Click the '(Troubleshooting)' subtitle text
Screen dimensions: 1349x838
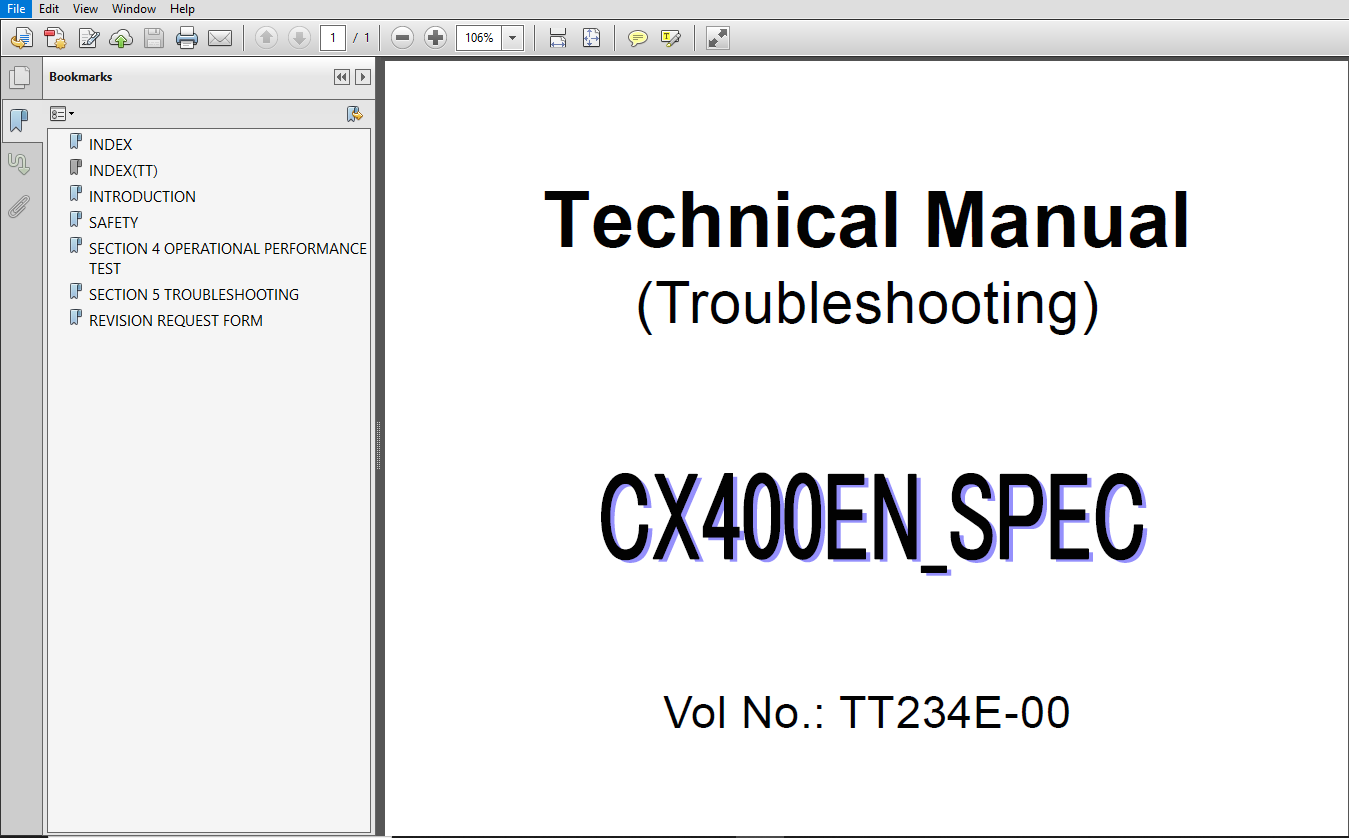[867, 303]
